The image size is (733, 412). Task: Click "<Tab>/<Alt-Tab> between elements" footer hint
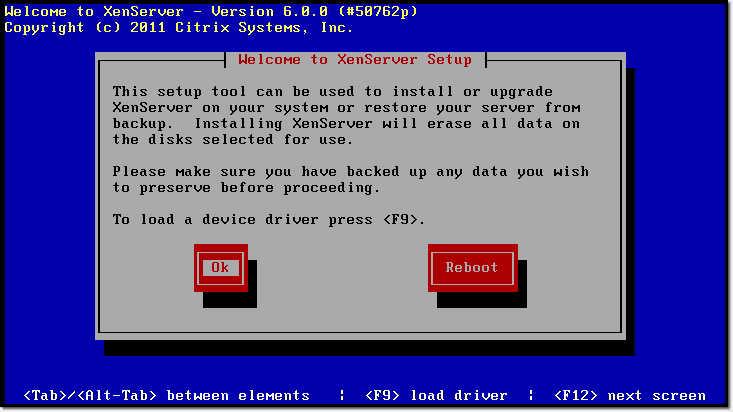166,396
